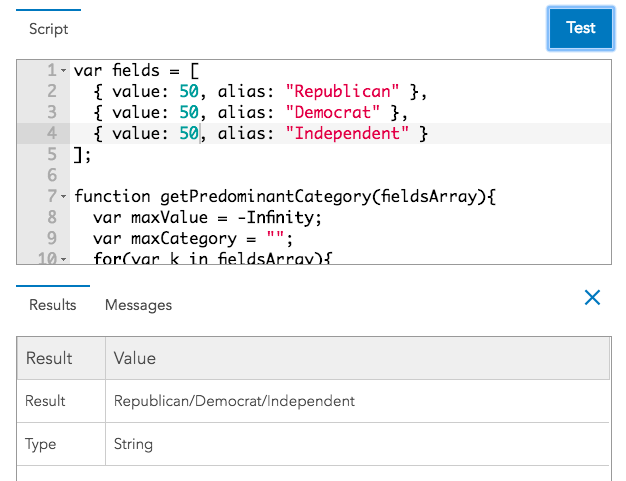Image resolution: width=626 pixels, height=481 pixels.
Task: Close the results panel with the X icon
Action: [592, 297]
